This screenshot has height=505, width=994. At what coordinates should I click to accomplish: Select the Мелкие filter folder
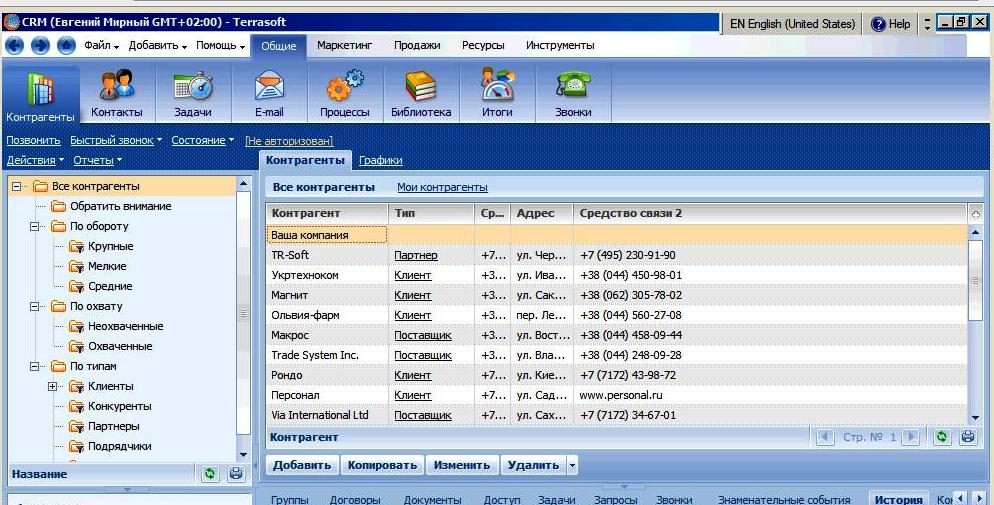coord(98,266)
